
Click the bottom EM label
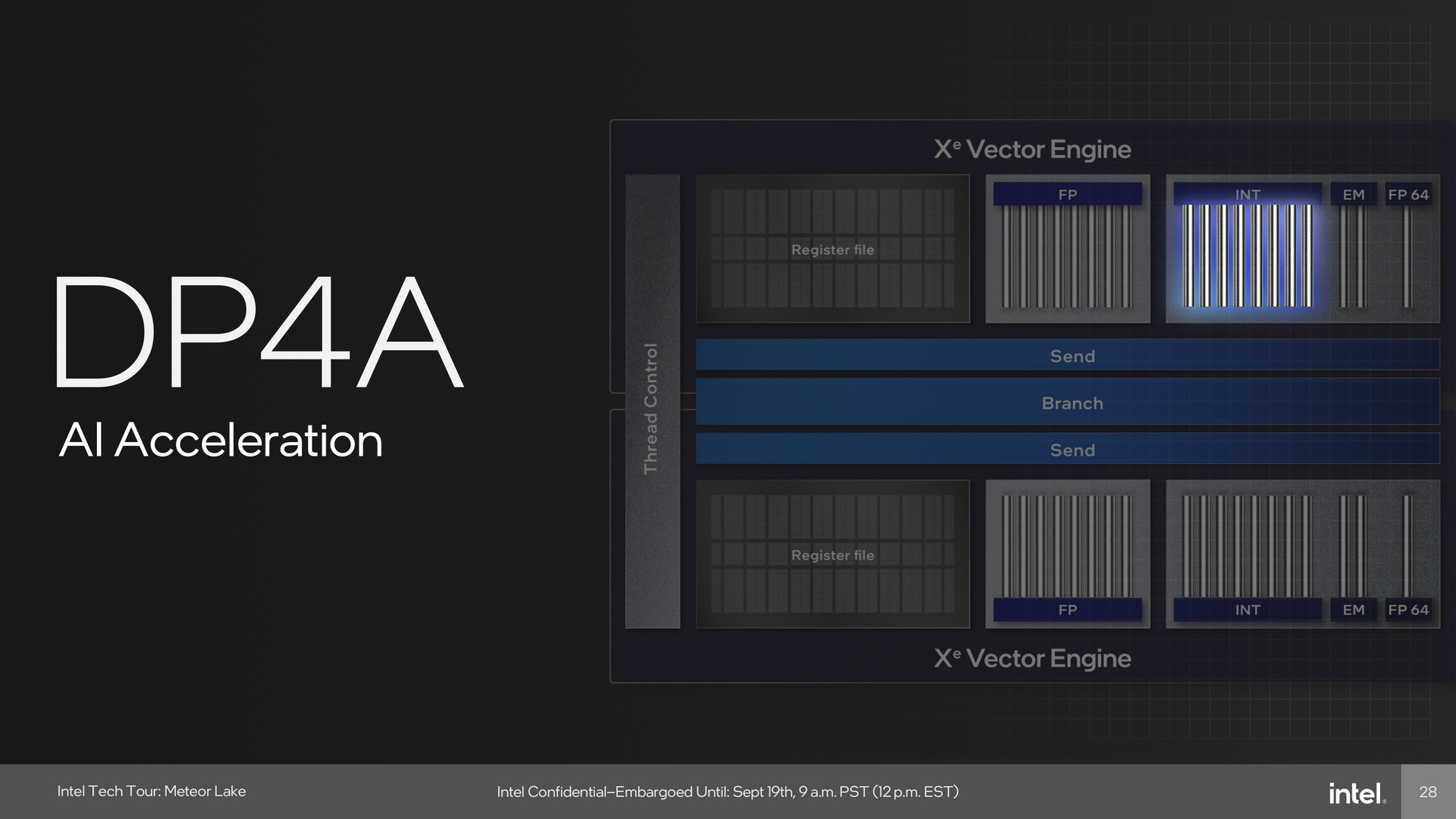pyautogui.click(x=1354, y=610)
